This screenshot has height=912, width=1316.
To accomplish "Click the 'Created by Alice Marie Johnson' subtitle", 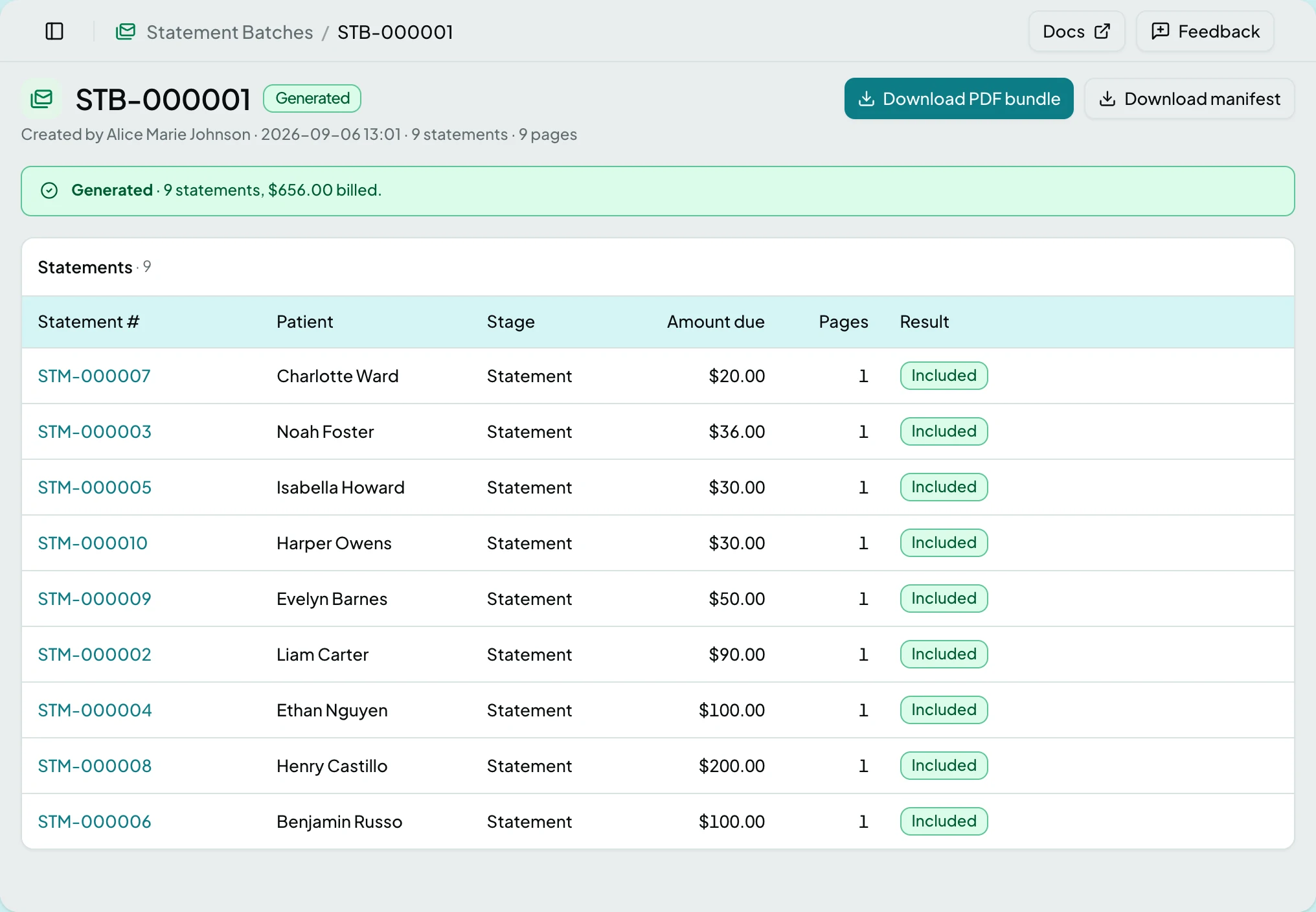I will (135, 134).
